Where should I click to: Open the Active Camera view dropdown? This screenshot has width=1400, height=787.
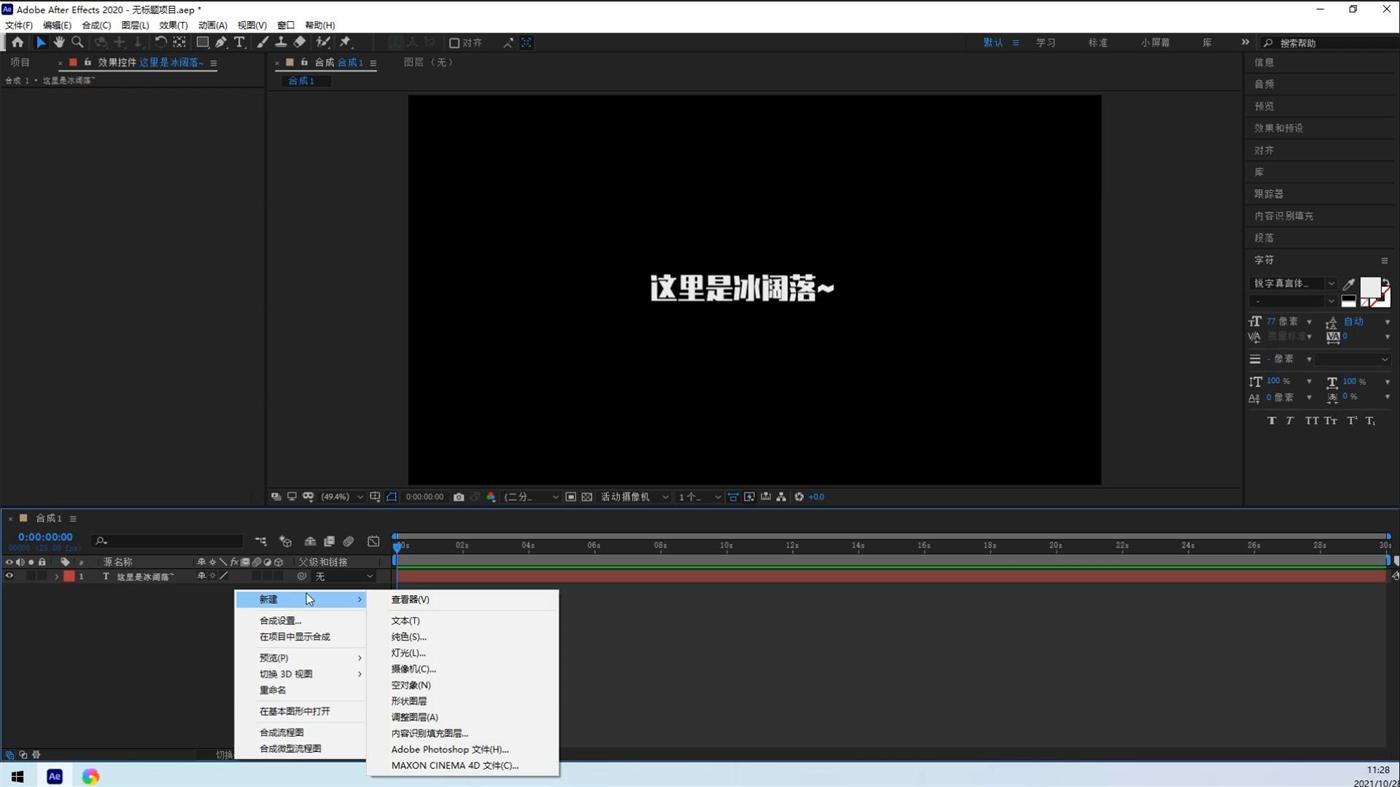tap(661, 496)
